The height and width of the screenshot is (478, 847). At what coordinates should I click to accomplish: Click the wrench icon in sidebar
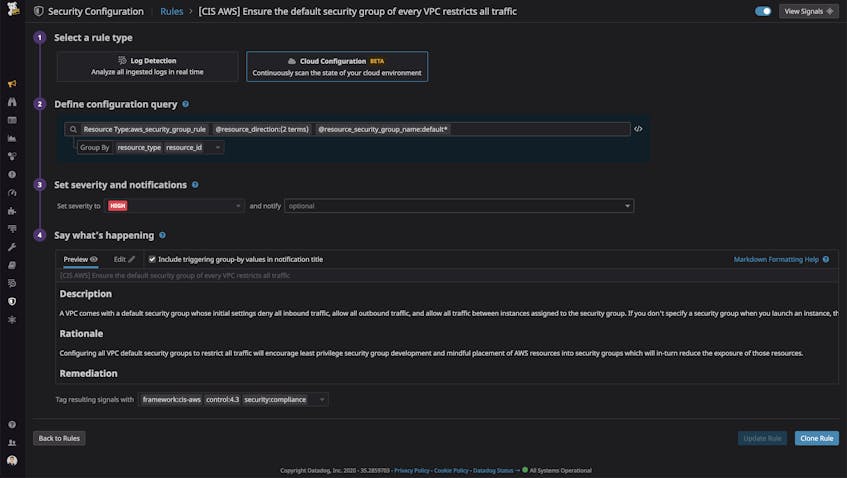pyautogui.click(x=12, y=247)
